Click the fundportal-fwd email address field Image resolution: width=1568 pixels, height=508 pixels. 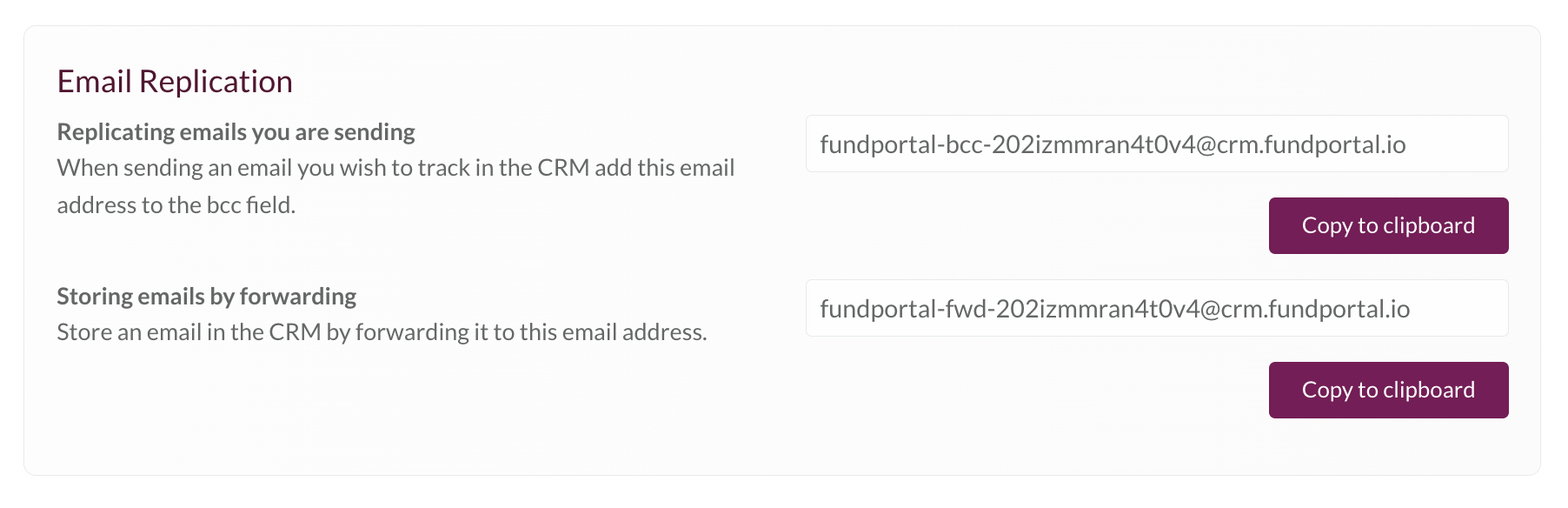[x=1157, y=308]
